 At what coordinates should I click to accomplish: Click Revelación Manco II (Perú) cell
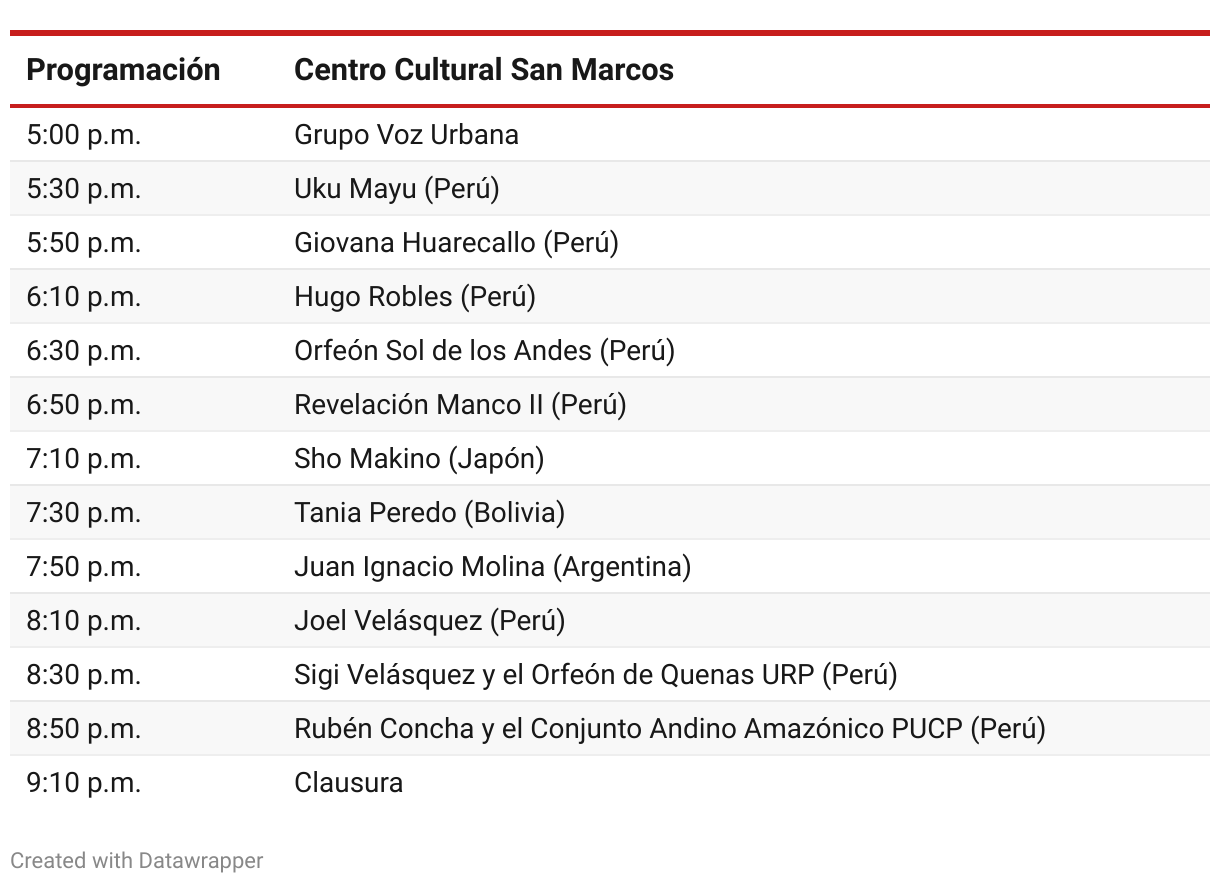click(460, 405)
